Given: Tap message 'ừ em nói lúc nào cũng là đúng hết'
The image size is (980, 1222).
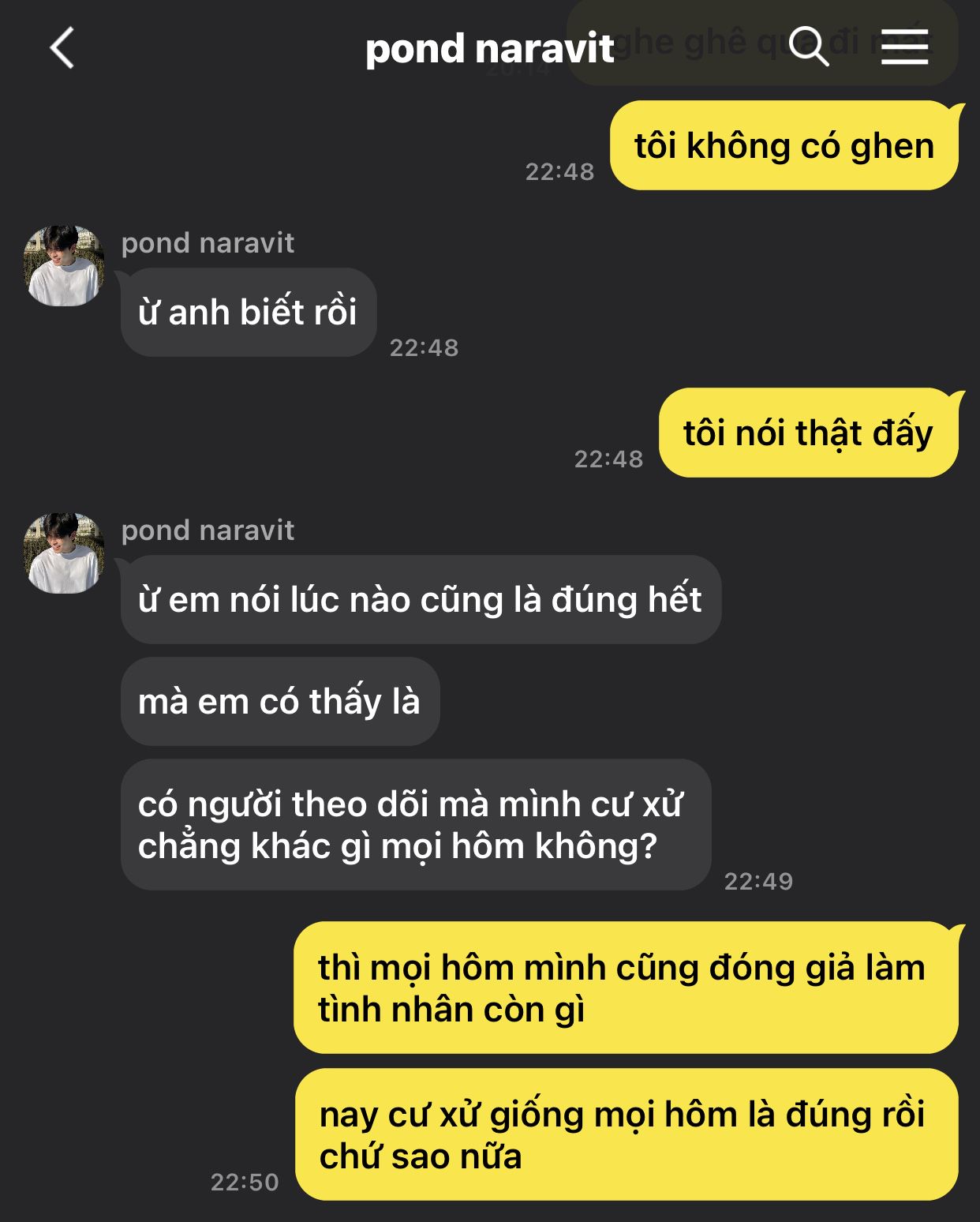Looking at the screenshot, I should click(x=421, y=599).
